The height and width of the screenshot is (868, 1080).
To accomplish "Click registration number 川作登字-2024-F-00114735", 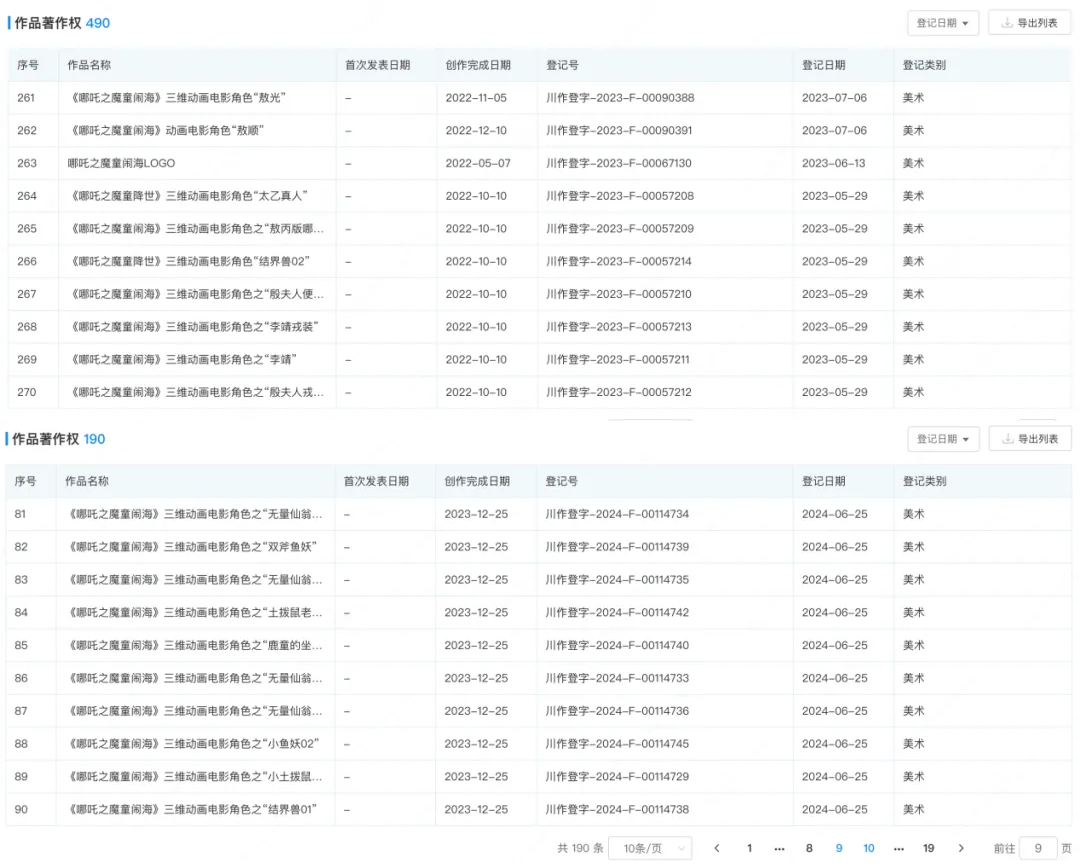I will point(617,579).
